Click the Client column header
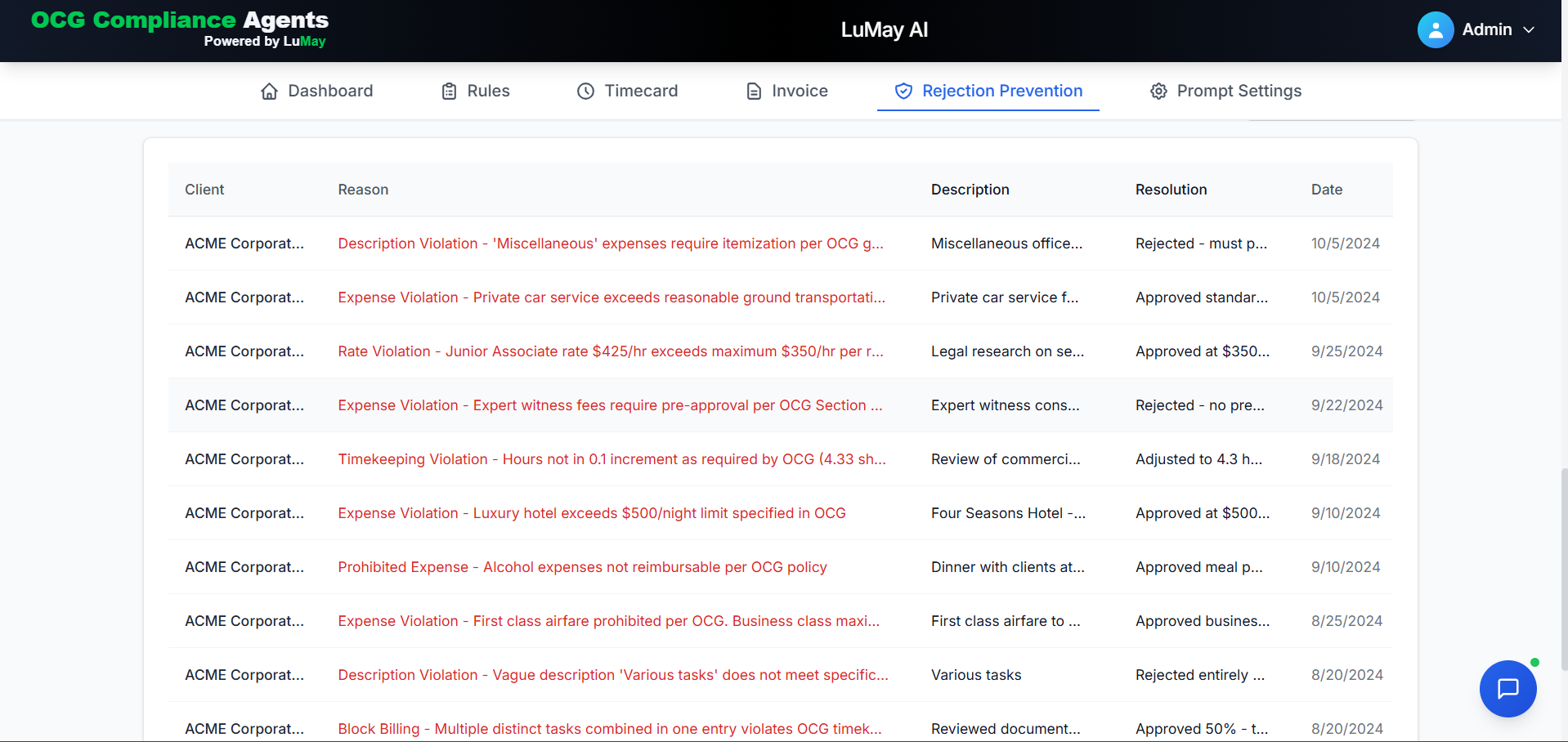Screen dimensions: 1568x742 (x=204, y=190)
